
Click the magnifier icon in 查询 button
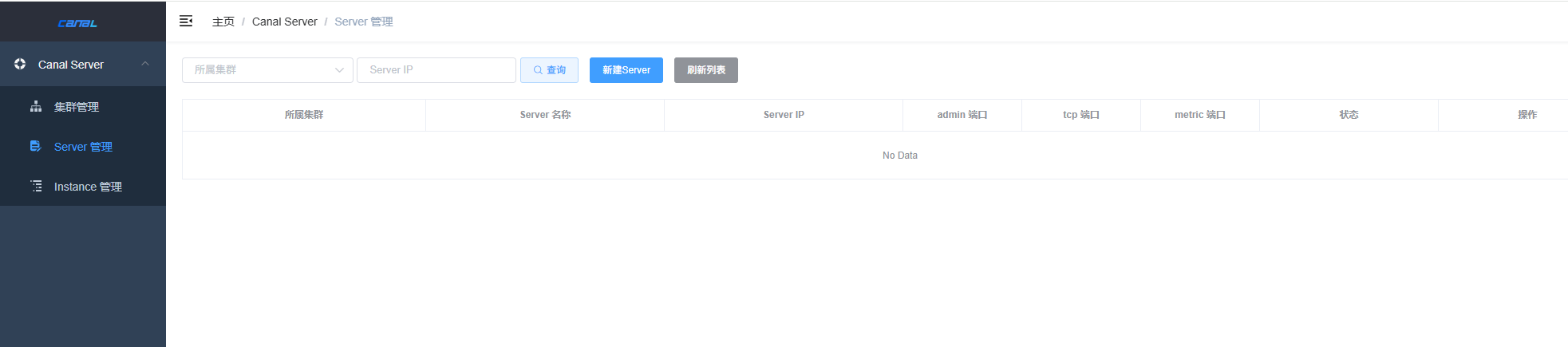(538, 70)
